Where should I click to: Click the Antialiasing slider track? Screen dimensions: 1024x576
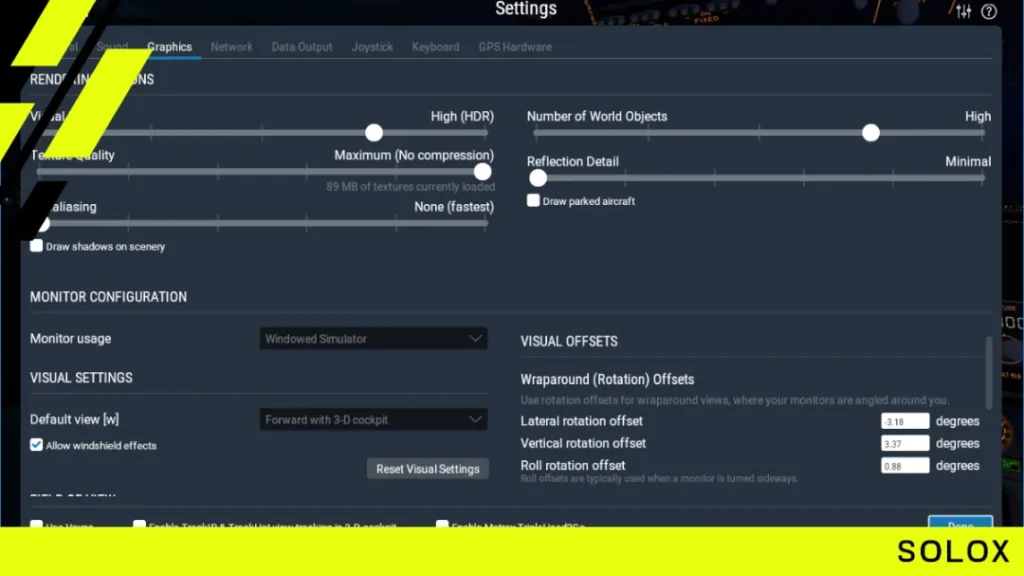[x=263, y=223]
